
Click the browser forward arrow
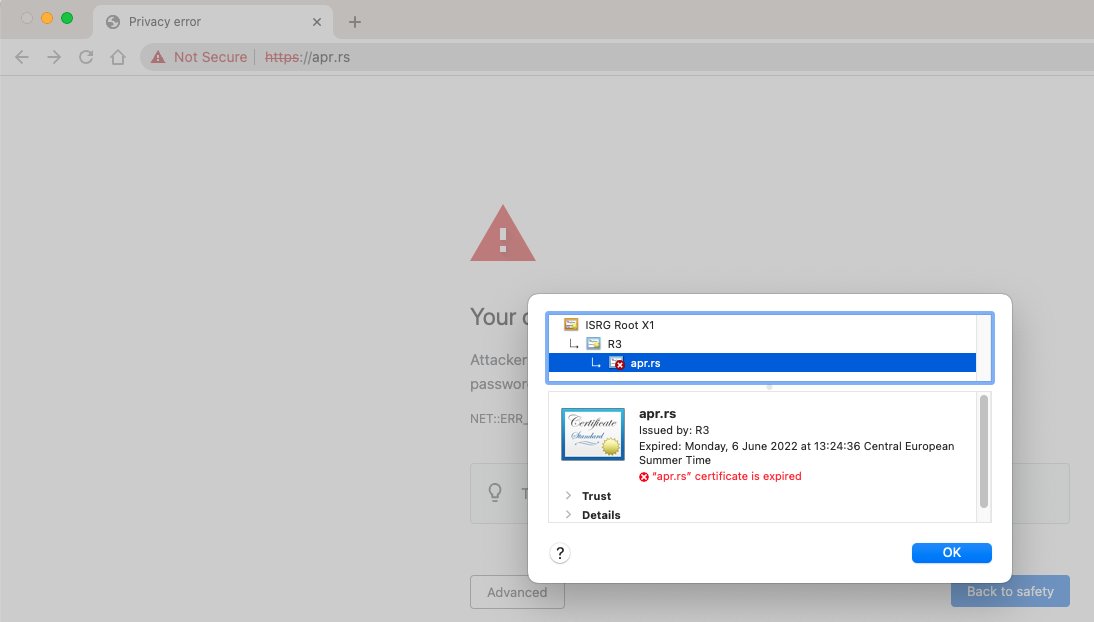coord(54,57)
